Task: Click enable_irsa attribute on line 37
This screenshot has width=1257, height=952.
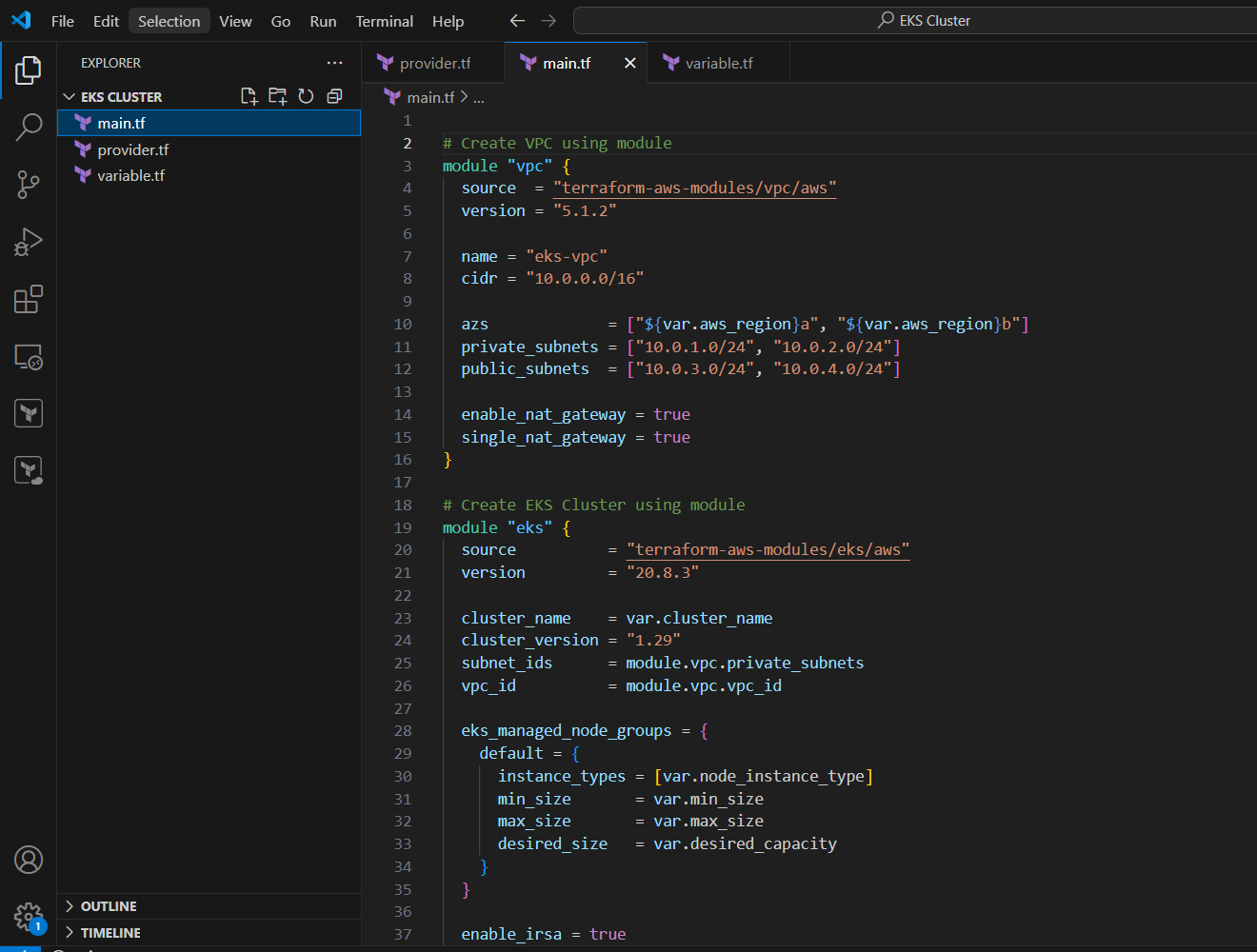Action: pos(511,934)
